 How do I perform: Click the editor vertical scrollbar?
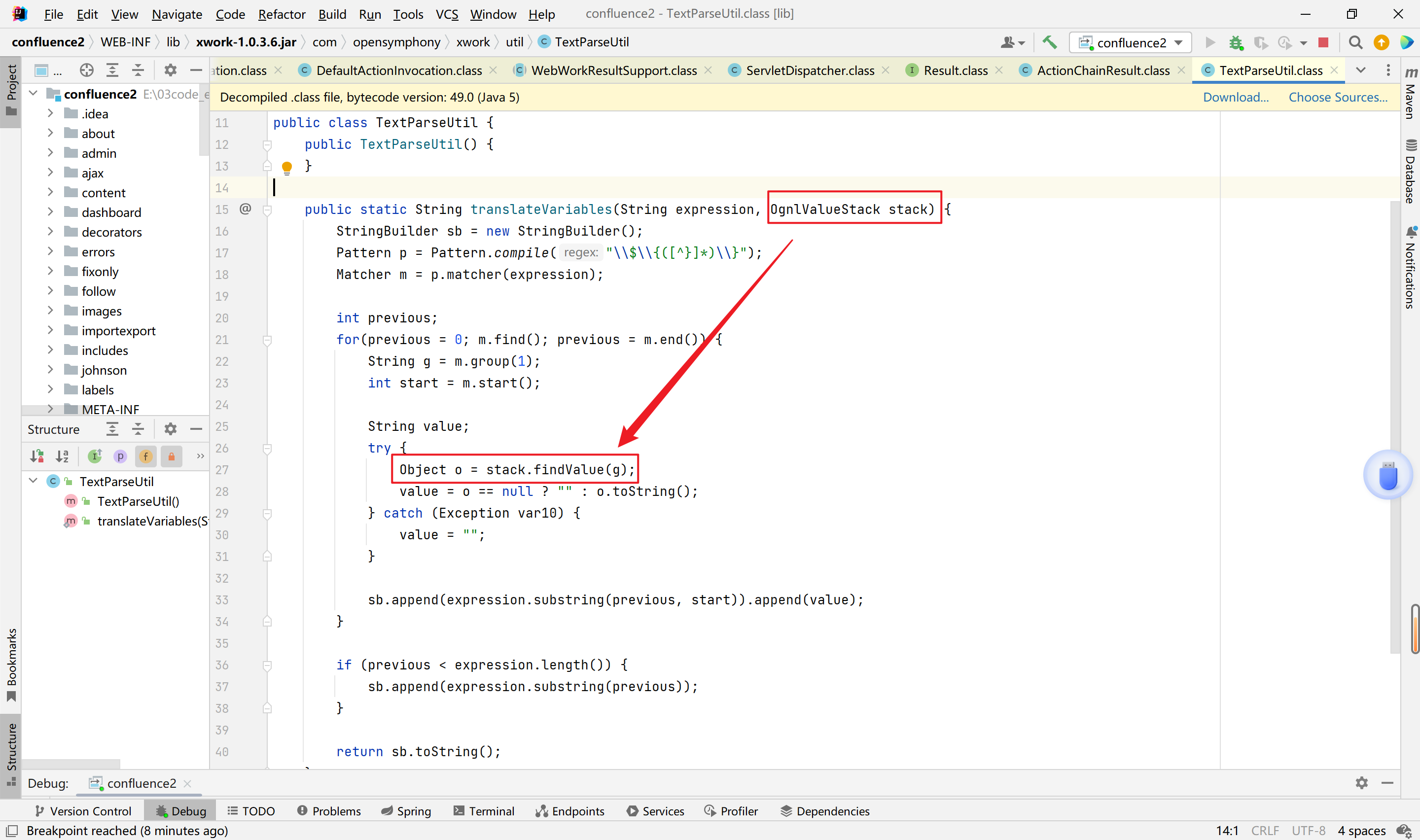tap(1394, 427)
